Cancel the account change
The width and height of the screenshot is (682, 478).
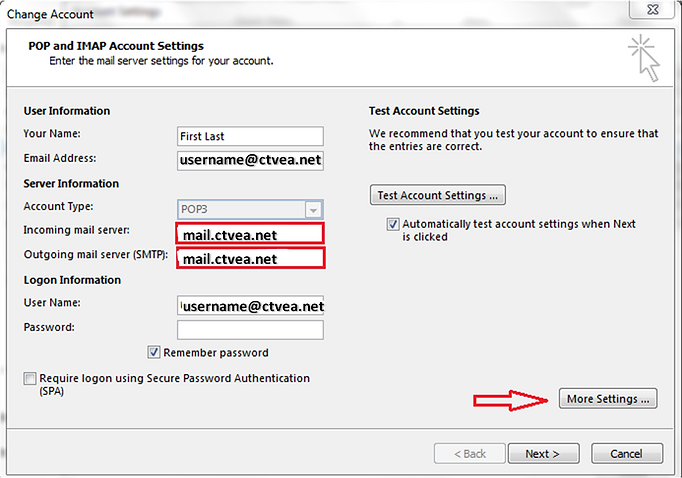[627, 454]
